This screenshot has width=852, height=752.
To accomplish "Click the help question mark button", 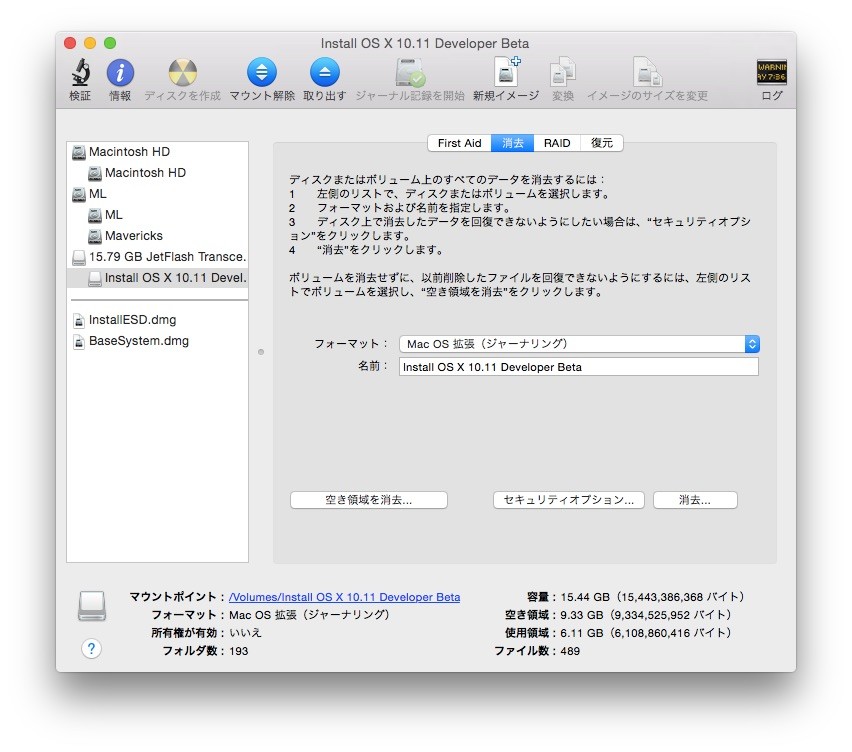I will pos(91,648).
